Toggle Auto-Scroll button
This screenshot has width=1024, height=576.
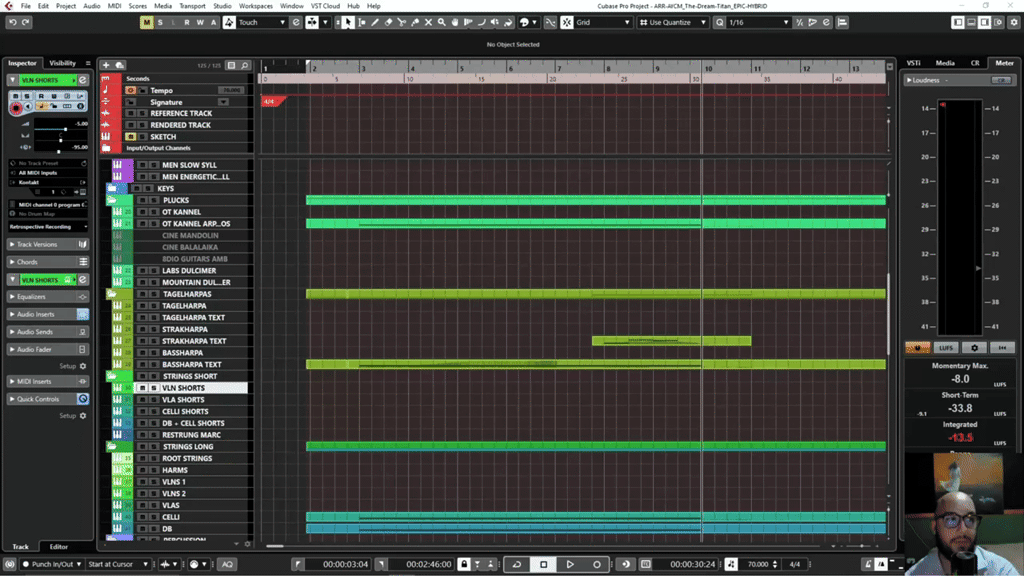point(312,22)
